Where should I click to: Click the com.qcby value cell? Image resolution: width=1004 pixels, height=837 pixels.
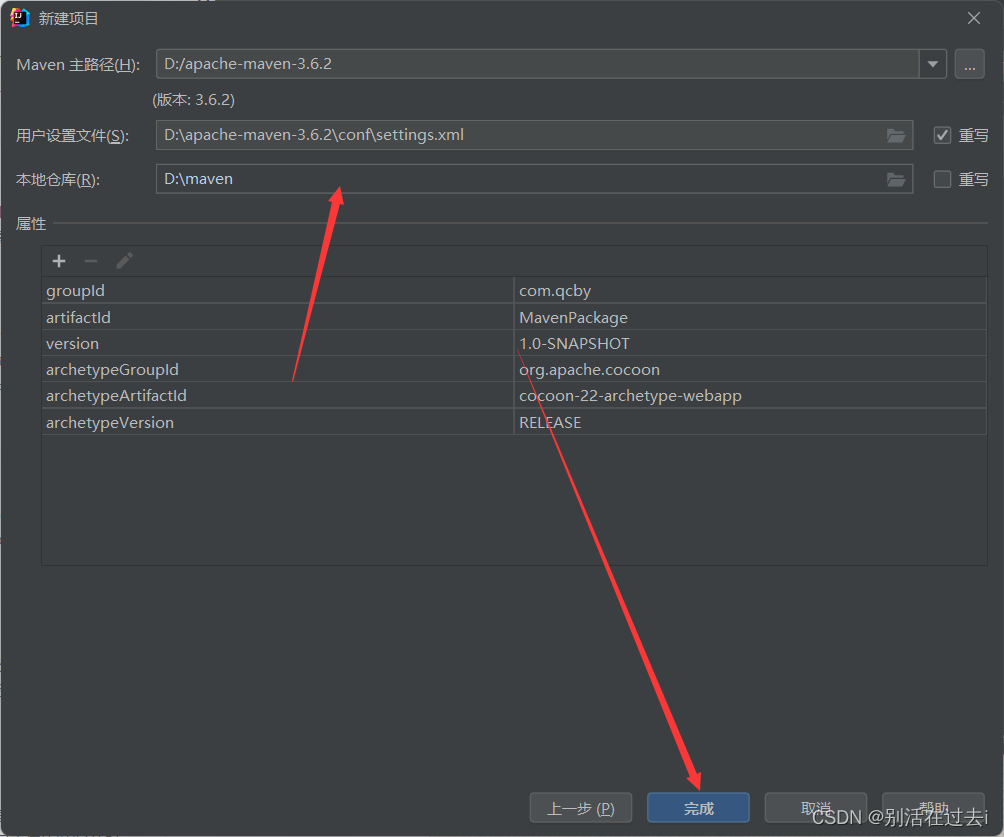coord(750,291)
